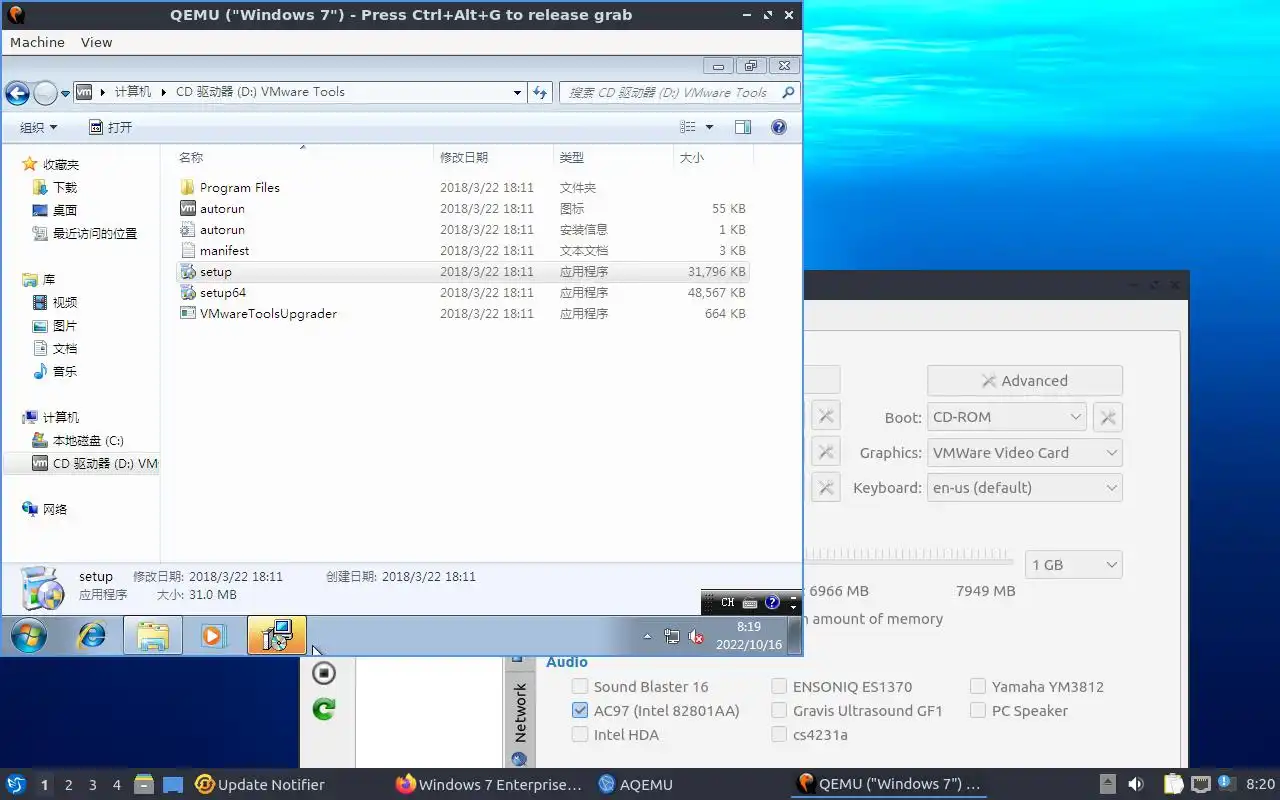This screenshot has height=800, width=1280.
Task: Click the 修改日期 column header
Action: [x=494, y=157]
